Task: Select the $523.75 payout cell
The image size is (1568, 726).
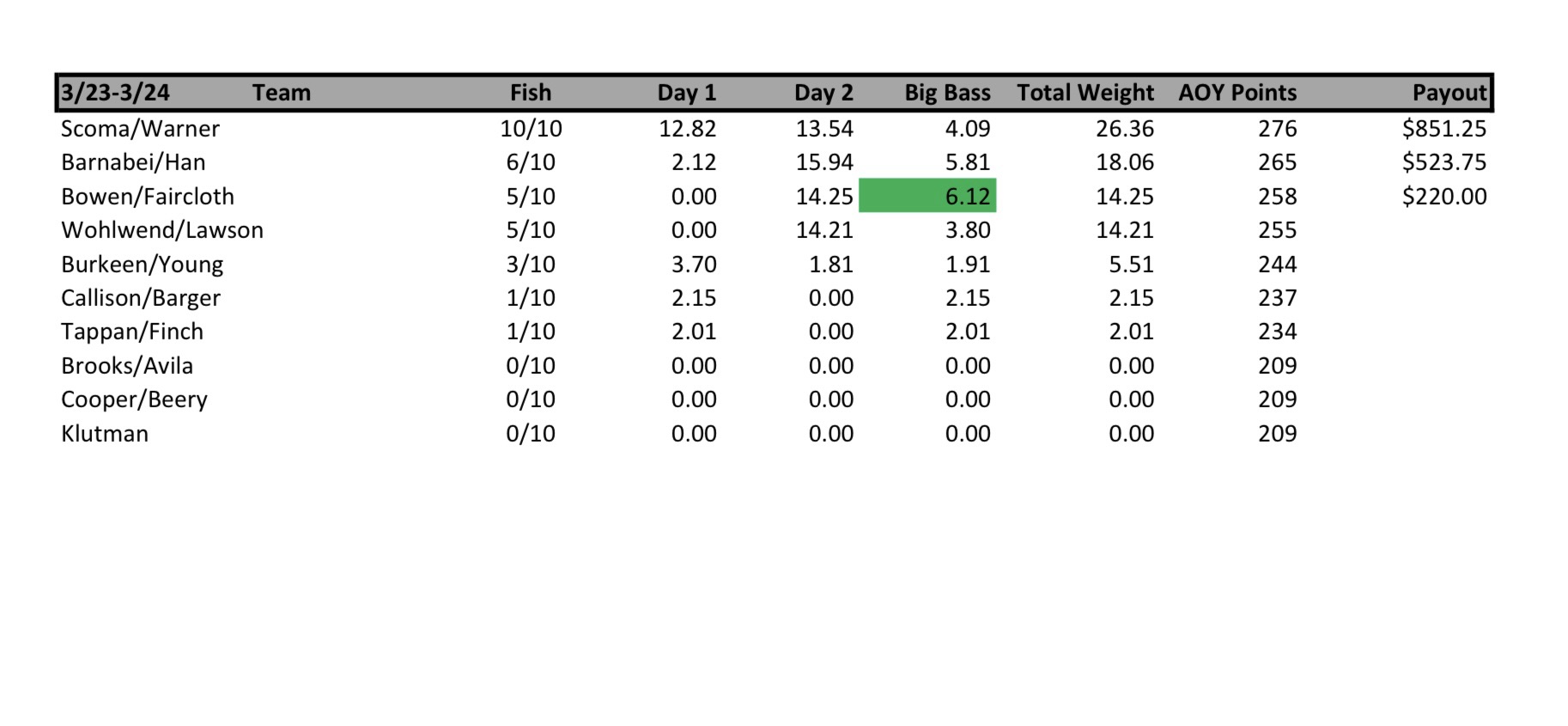Action: (x=1443, y=162)
